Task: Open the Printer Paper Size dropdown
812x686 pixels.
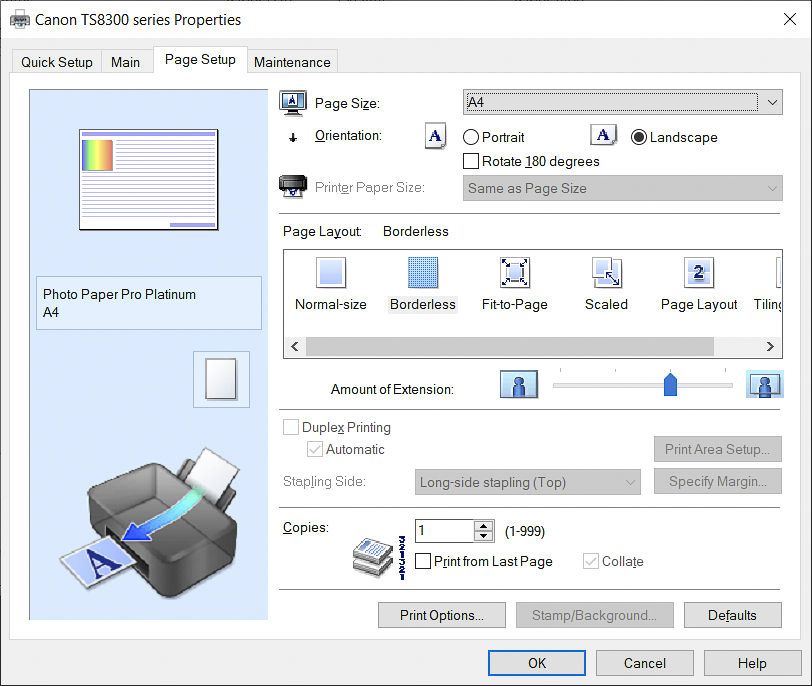Action: [x=622, y=188]
